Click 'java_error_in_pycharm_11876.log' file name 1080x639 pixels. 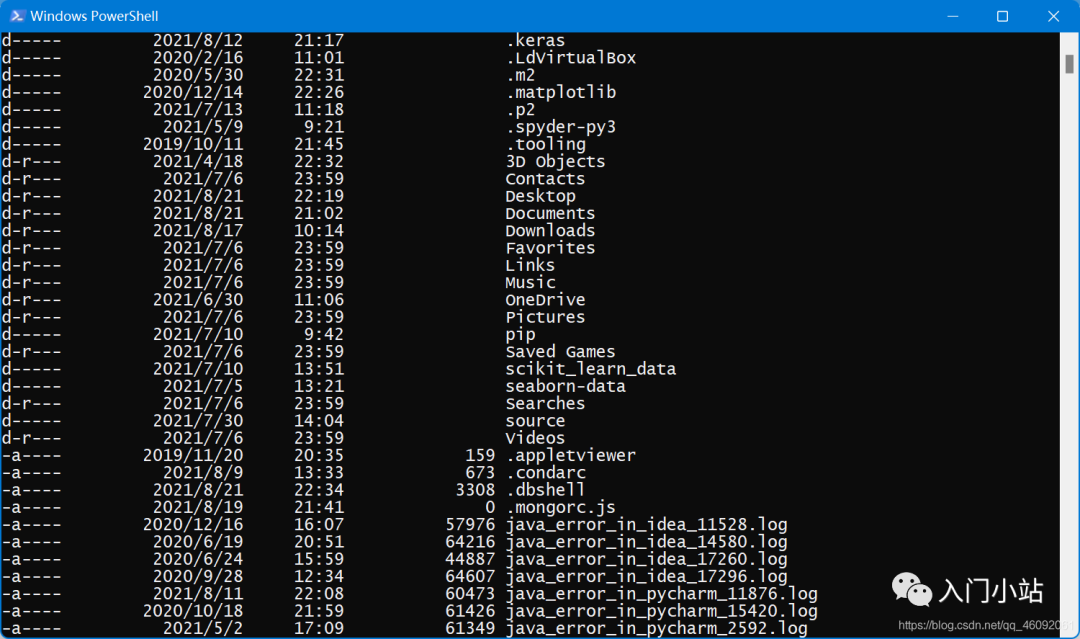[x=661, y=594]
